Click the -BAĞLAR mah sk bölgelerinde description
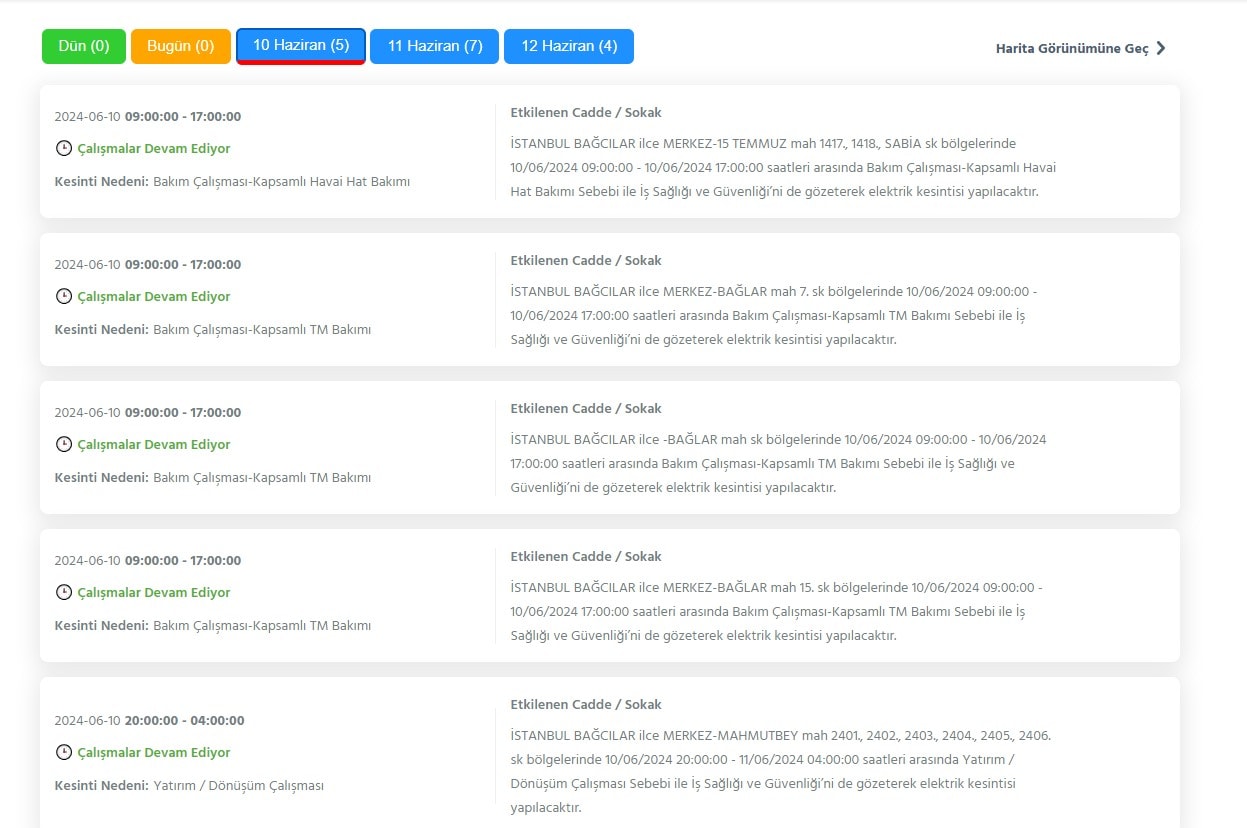The width and height of the screenshot is (1247, 828). 778,463
